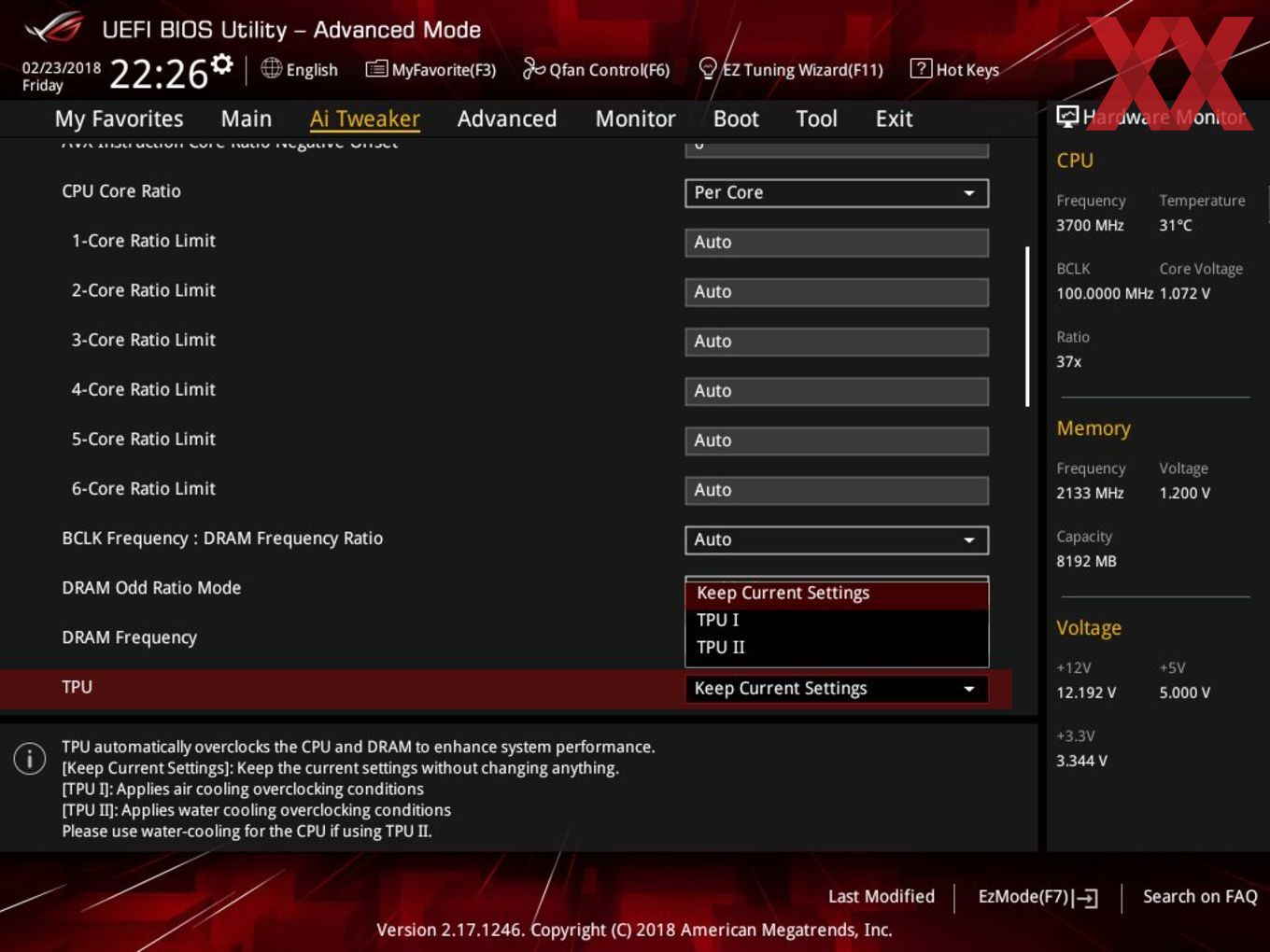
Task: Click the AVX Instruction Core Ratio Negative Offset field
Action: (x=837, y=148)
